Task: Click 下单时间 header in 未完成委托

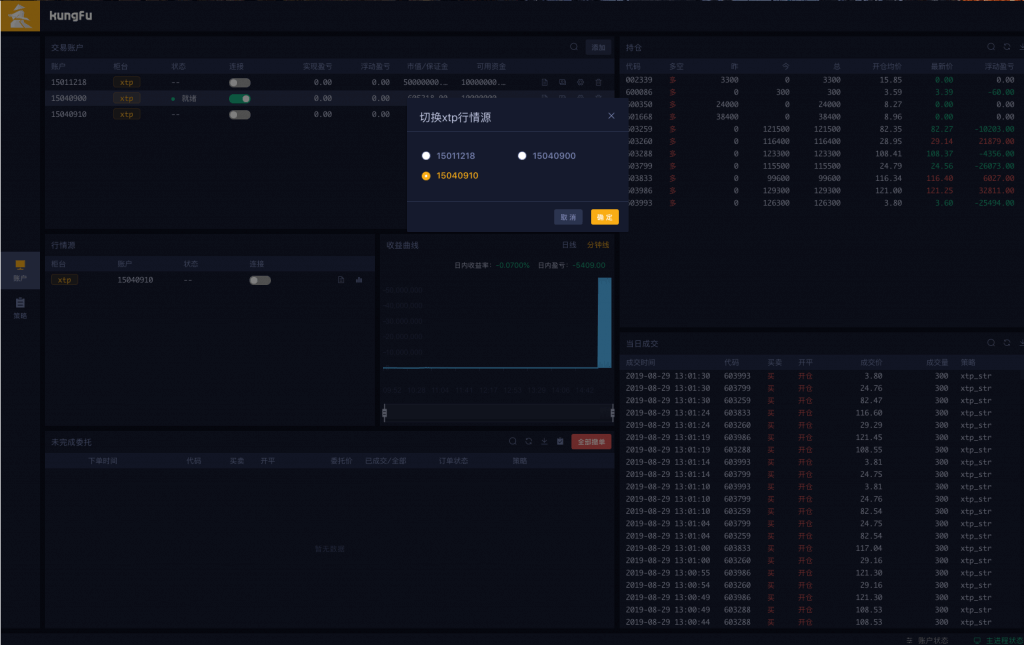Action: [103, 461]
